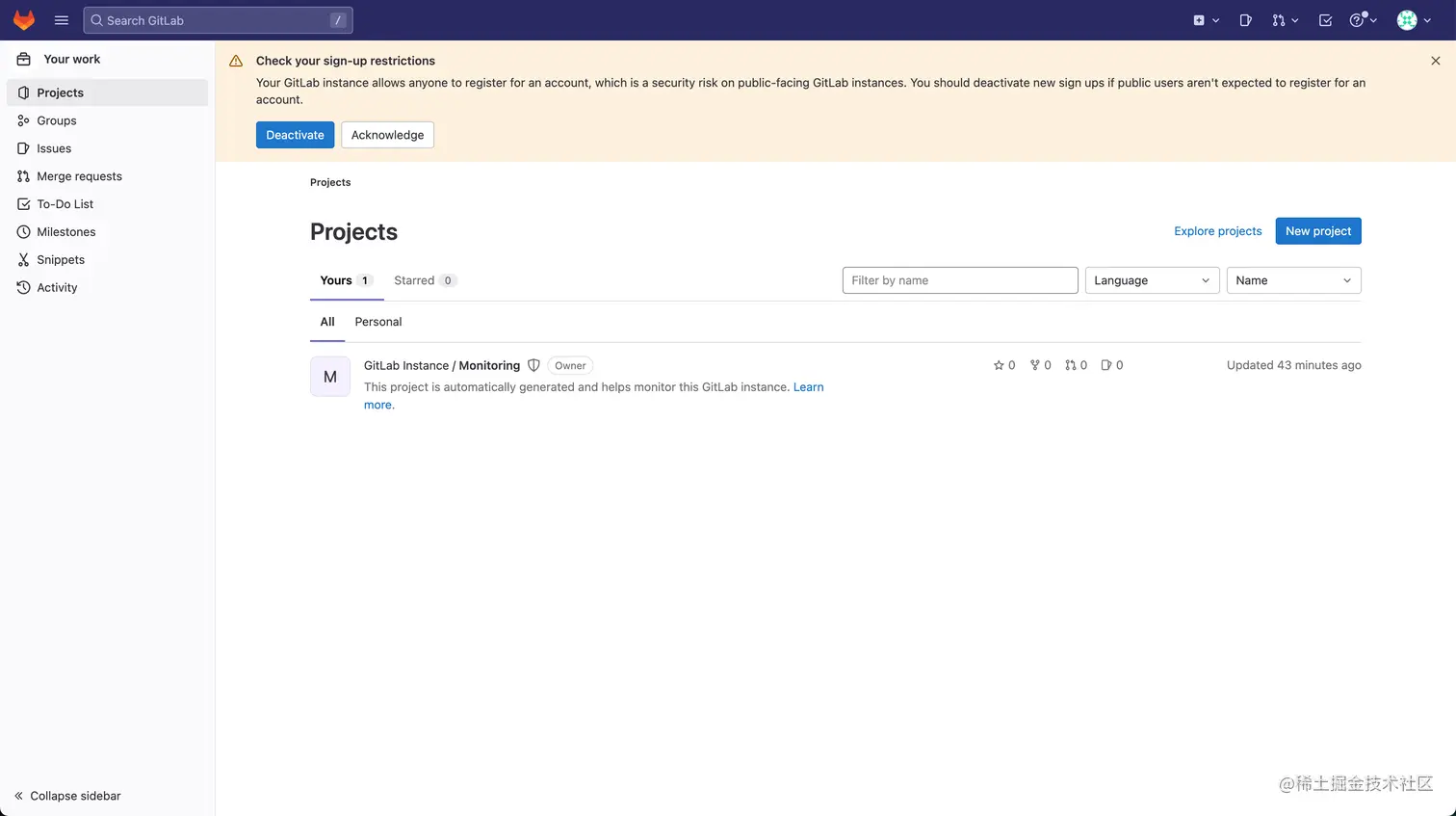
Task: Click the Monitoring project M avatar
Action: (330, 377)
